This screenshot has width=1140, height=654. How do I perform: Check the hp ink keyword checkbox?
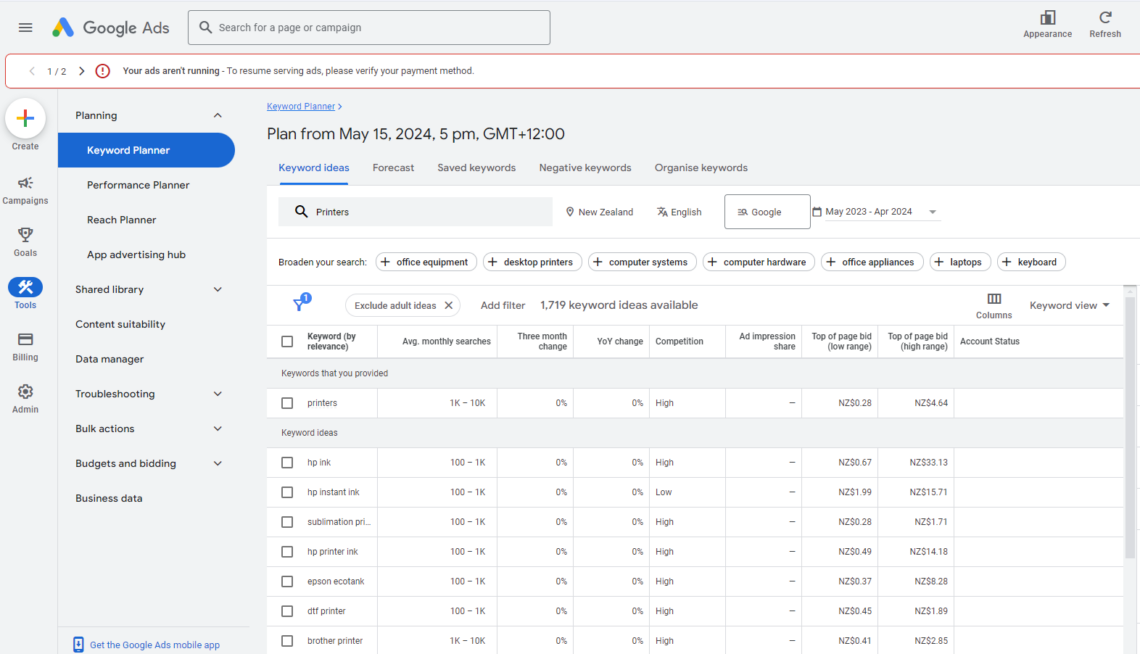click(x=287, y=462)
